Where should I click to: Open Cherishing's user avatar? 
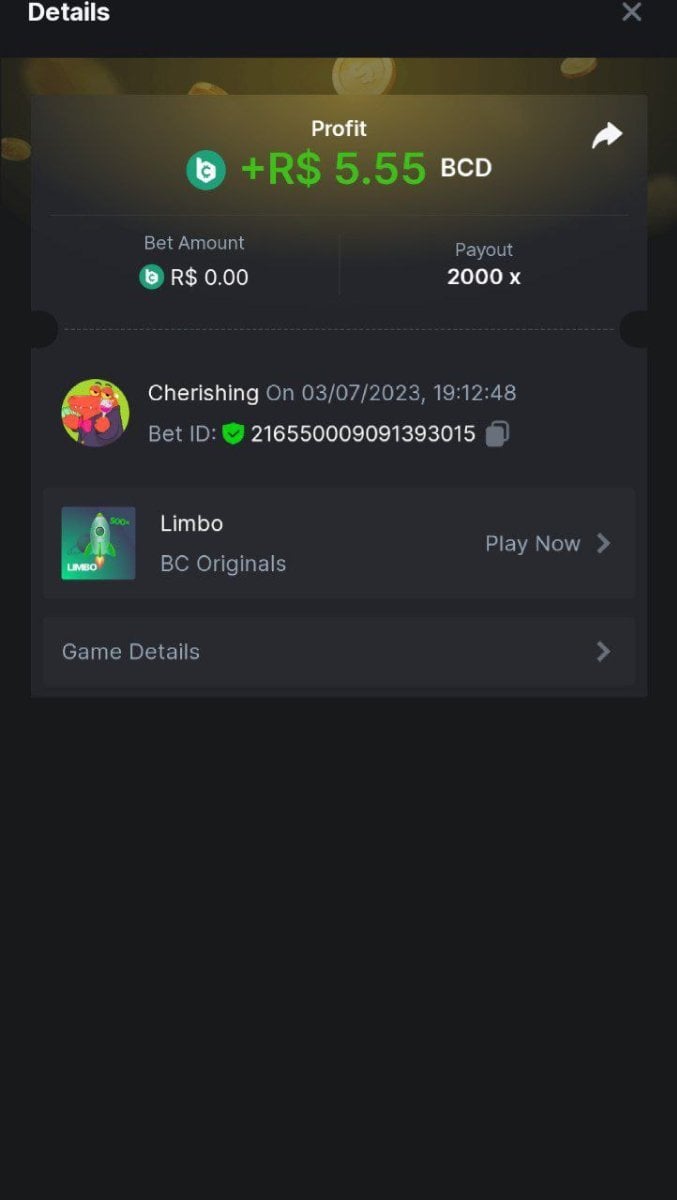95,413
